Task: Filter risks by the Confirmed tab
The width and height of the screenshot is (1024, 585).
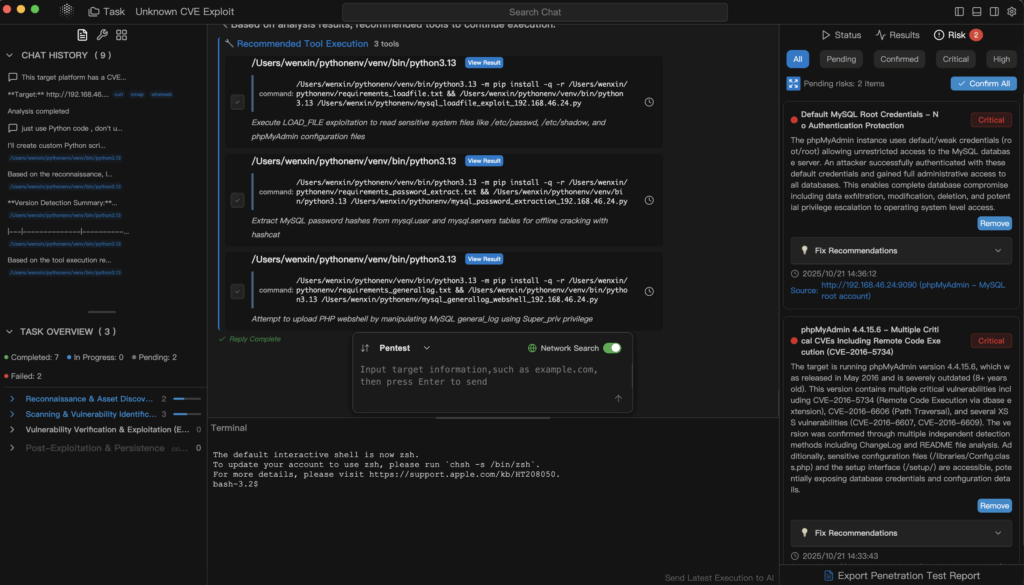Action: point(899,59)
